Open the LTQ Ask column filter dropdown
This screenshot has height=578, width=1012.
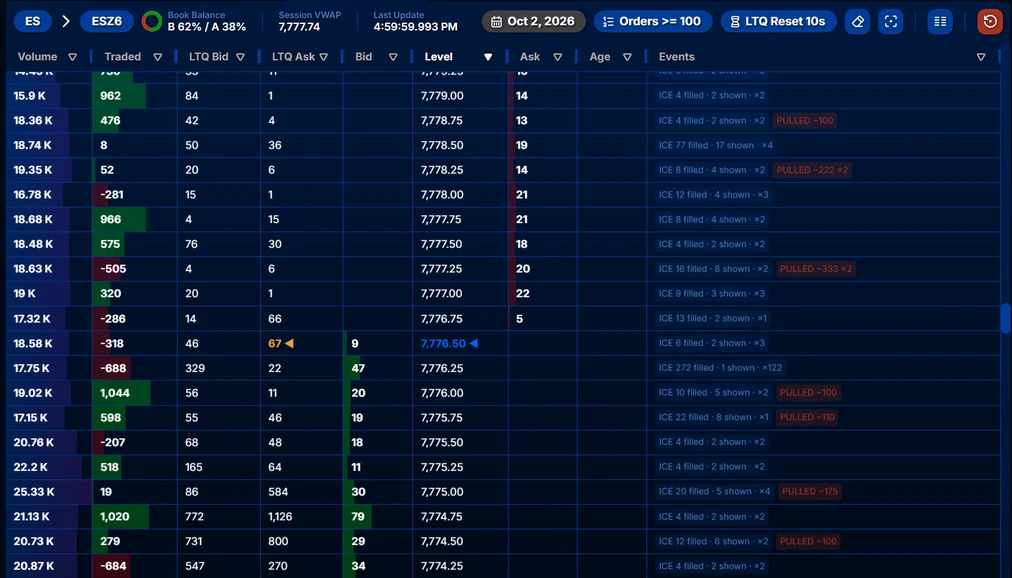point(323,57)
